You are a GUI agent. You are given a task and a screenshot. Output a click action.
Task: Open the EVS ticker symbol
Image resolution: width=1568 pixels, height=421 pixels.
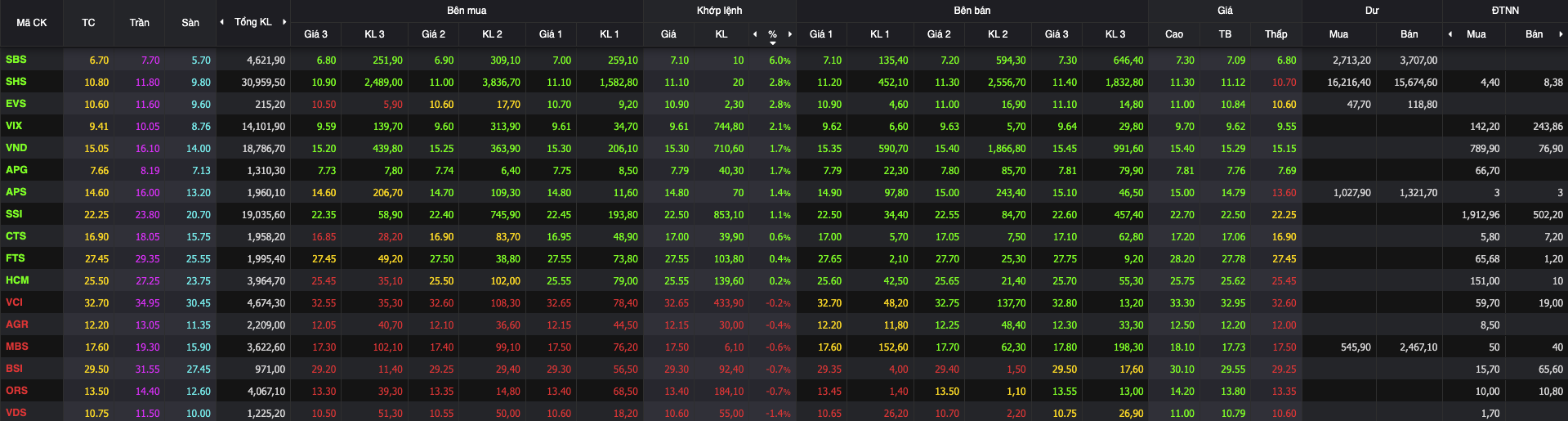tap(16, 104)
